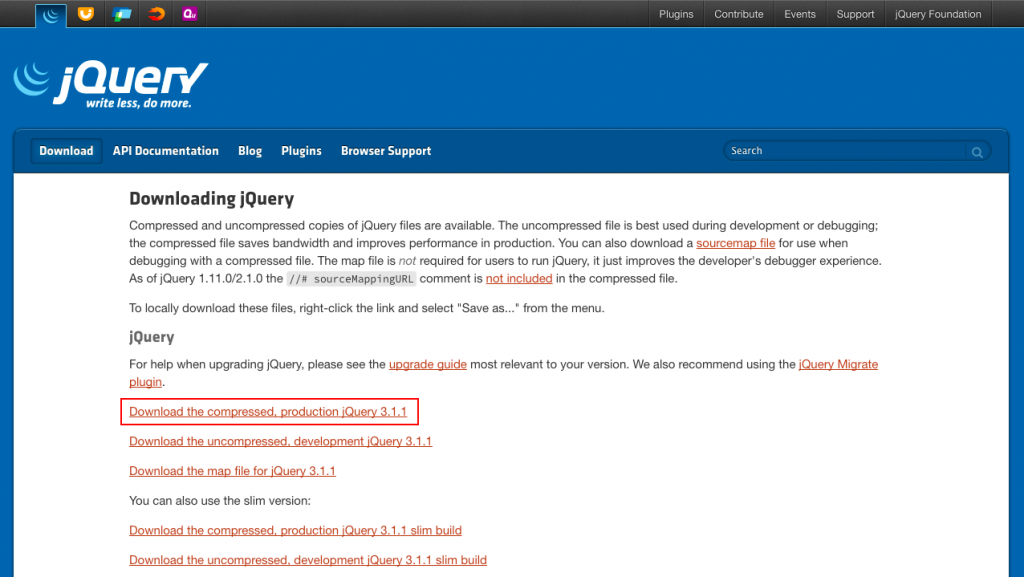Download the jQuery 3.1.1 map file
The image size is (1024, 577).
click(x=232, y=471)
